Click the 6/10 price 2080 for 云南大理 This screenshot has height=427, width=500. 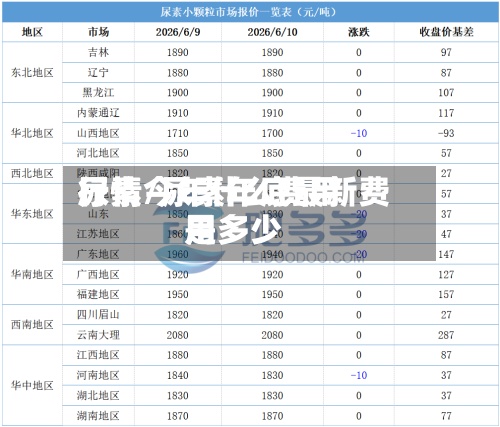[272, 335]
